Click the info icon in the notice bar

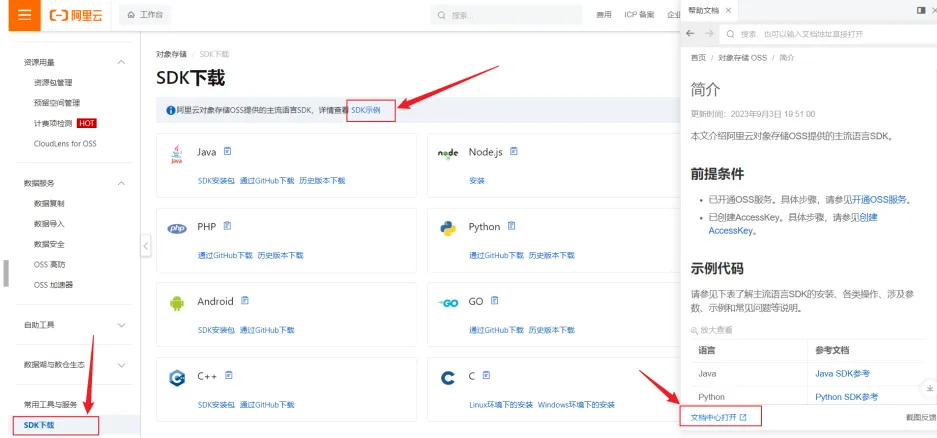(170, 110)
